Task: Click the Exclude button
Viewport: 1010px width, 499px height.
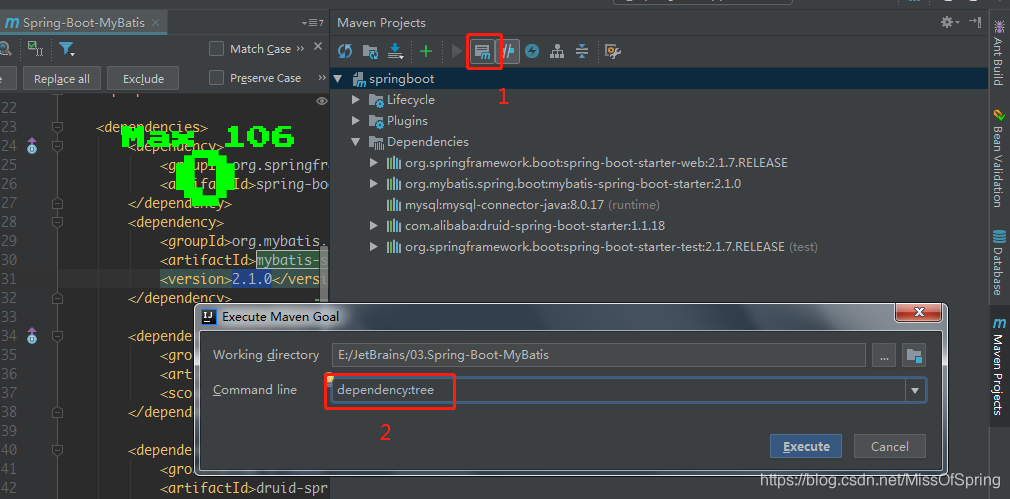Action: coord(144,79)
